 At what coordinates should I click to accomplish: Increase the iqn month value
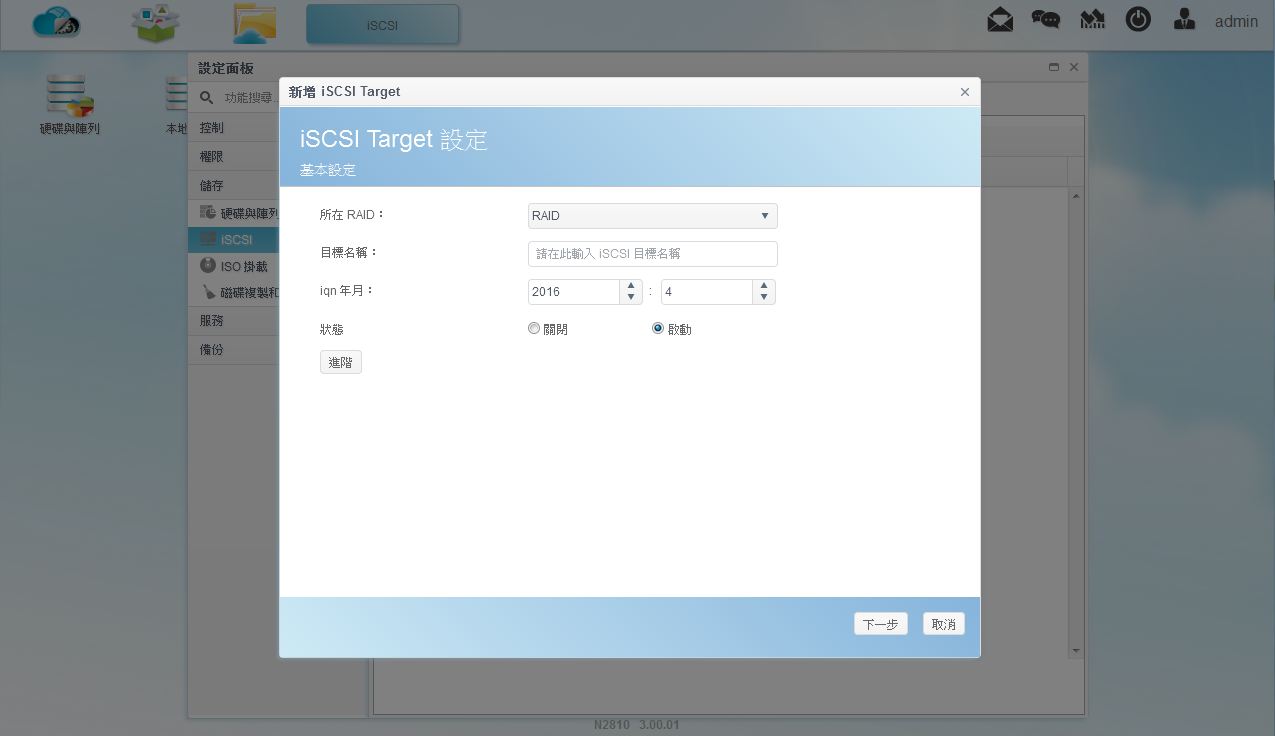764,286
